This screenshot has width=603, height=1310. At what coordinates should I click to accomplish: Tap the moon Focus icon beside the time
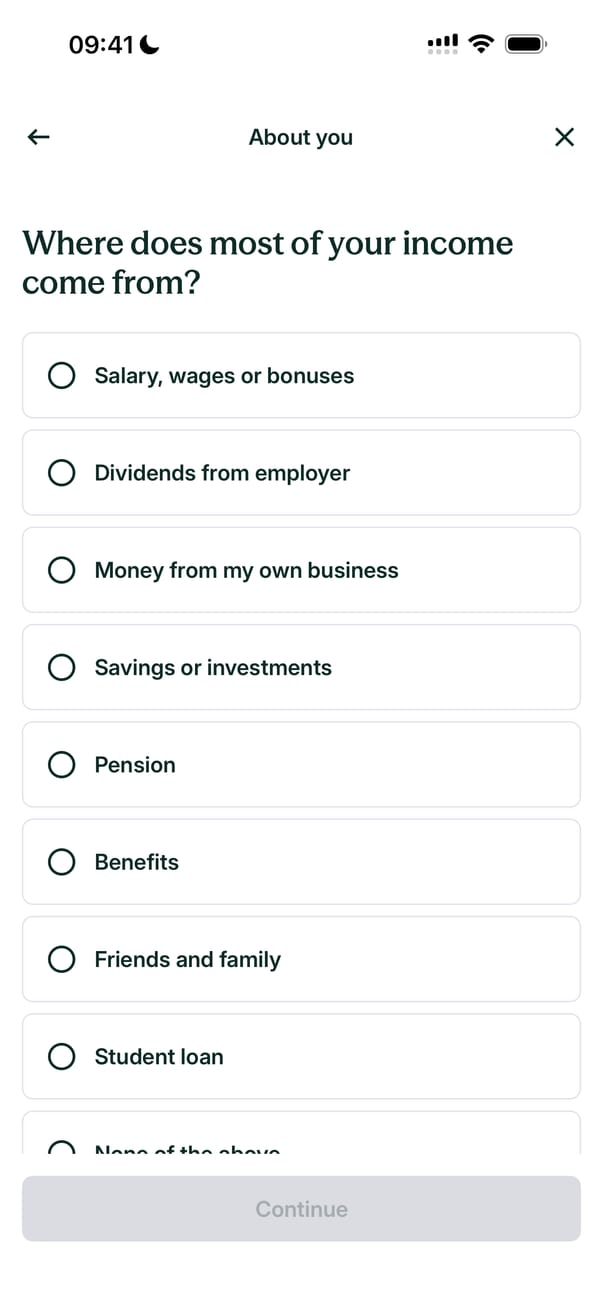pyautogui.click(x=151, y=44)
